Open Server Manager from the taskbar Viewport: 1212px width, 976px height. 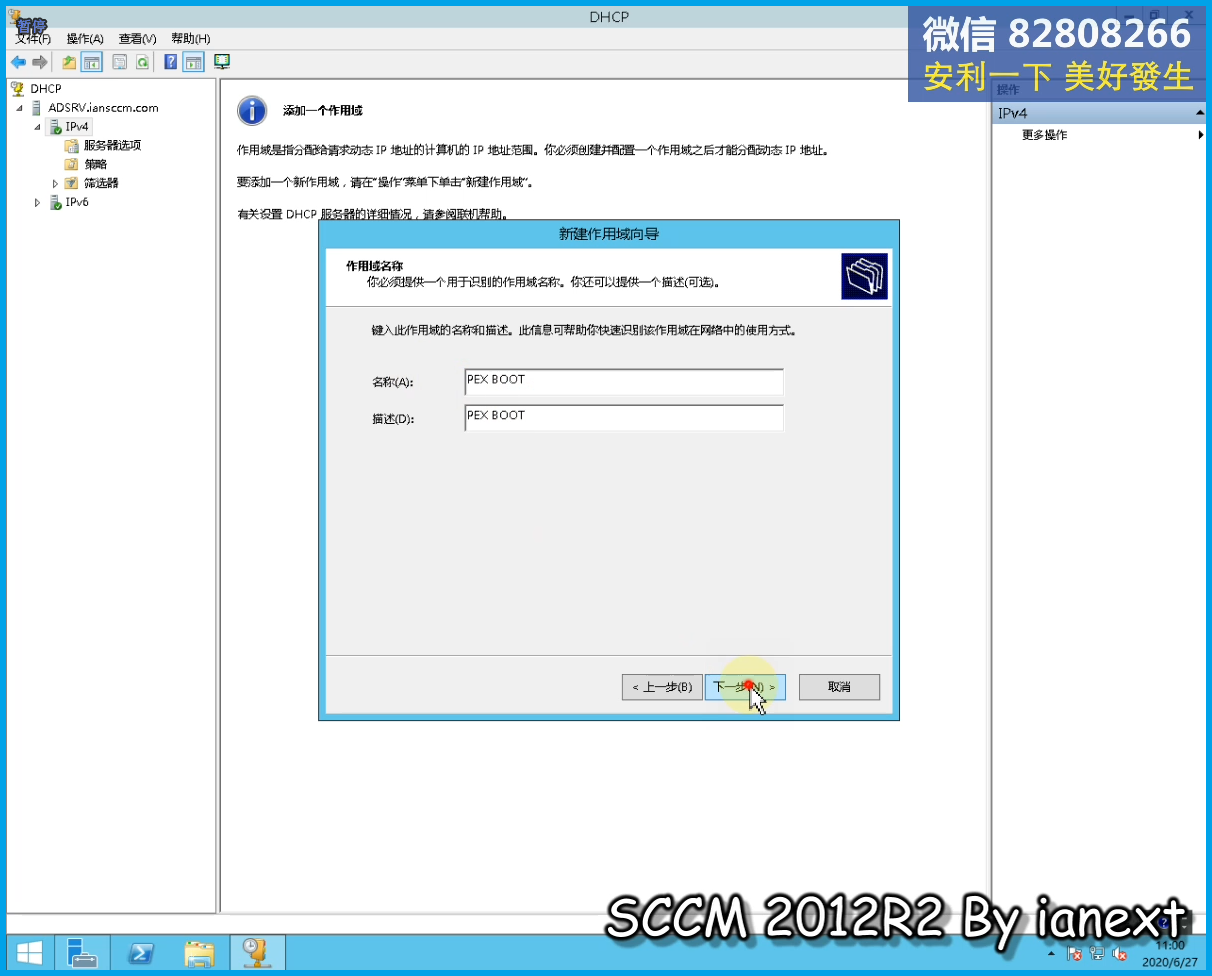[x=82, y=953]
